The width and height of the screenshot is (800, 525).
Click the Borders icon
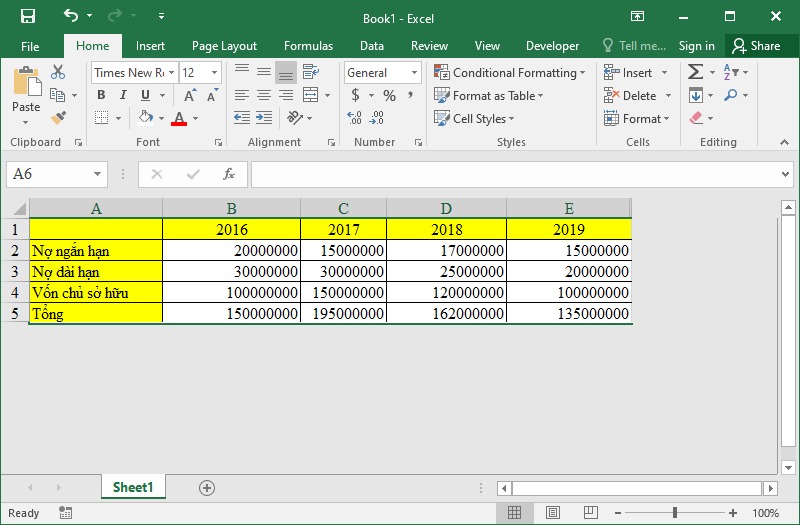pos(102,118)
